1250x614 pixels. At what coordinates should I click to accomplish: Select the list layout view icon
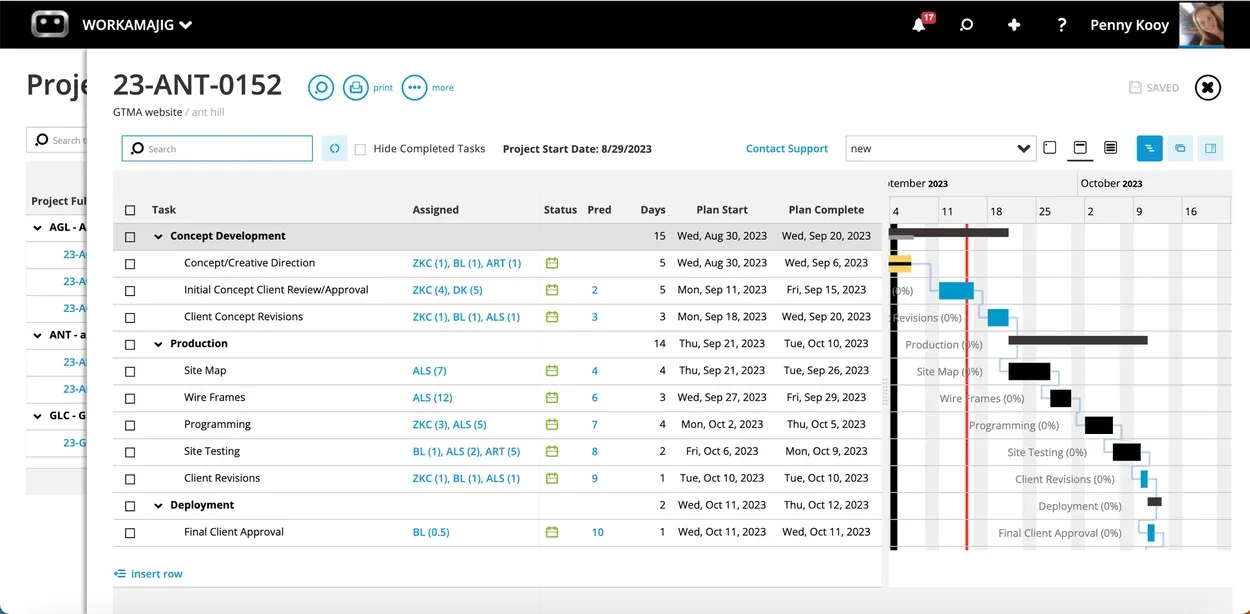[x=1110, y=148]
